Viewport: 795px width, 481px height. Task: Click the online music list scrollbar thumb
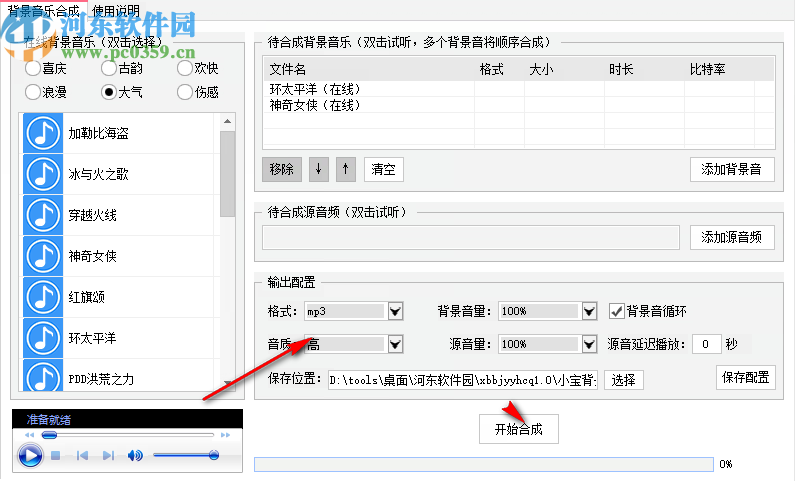228,174
